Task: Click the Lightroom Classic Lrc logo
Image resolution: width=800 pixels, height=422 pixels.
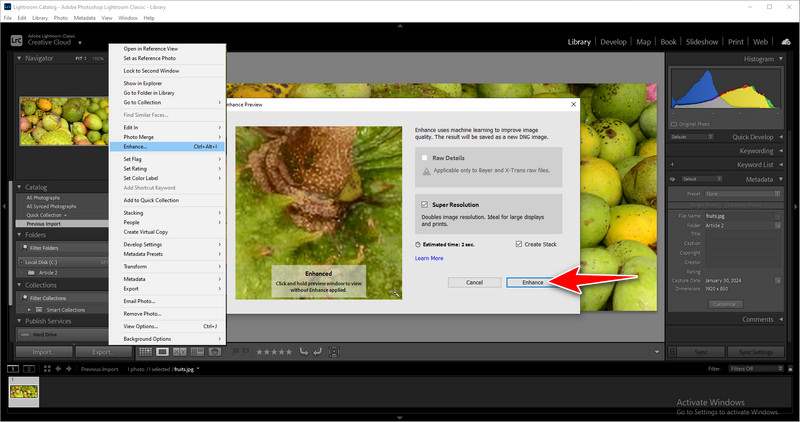Action: pyautogui.click(x=16, y=40)
